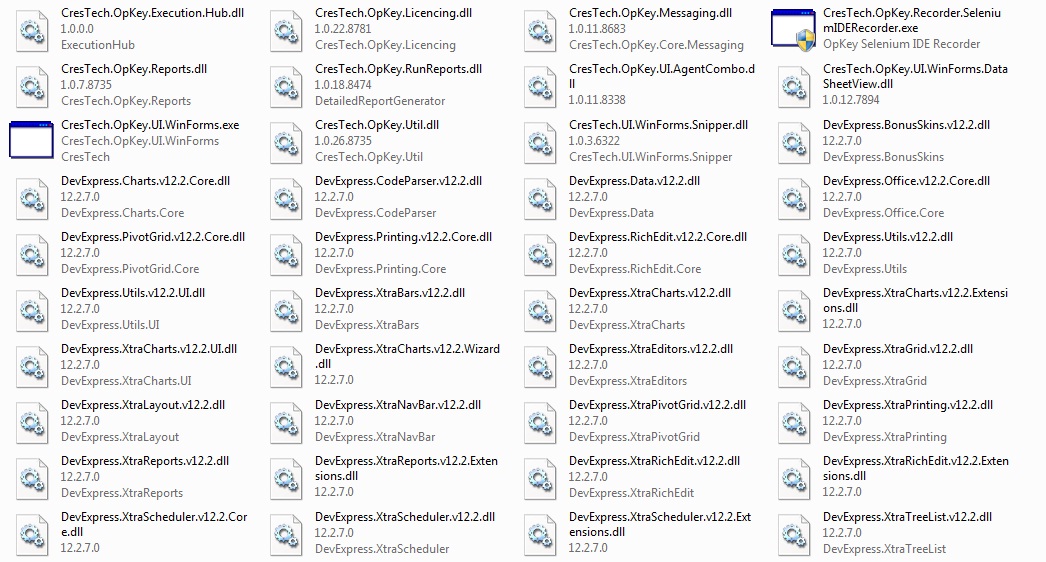The width and height of the screenshot is (1046, 562).
Task: Click the filename text DevExpress.XtraNavBar.v12.2.dll
Action: [398, 406]
